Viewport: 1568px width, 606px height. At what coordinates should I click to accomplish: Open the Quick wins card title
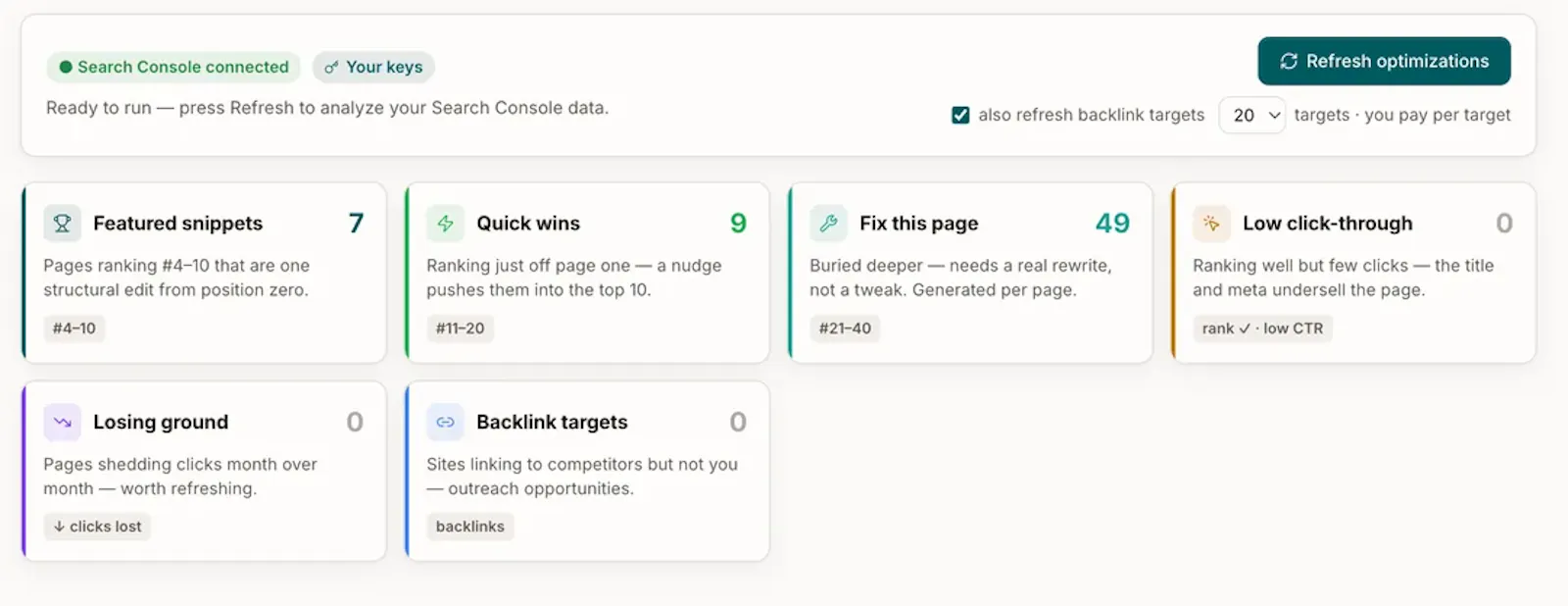coord(528,224)
